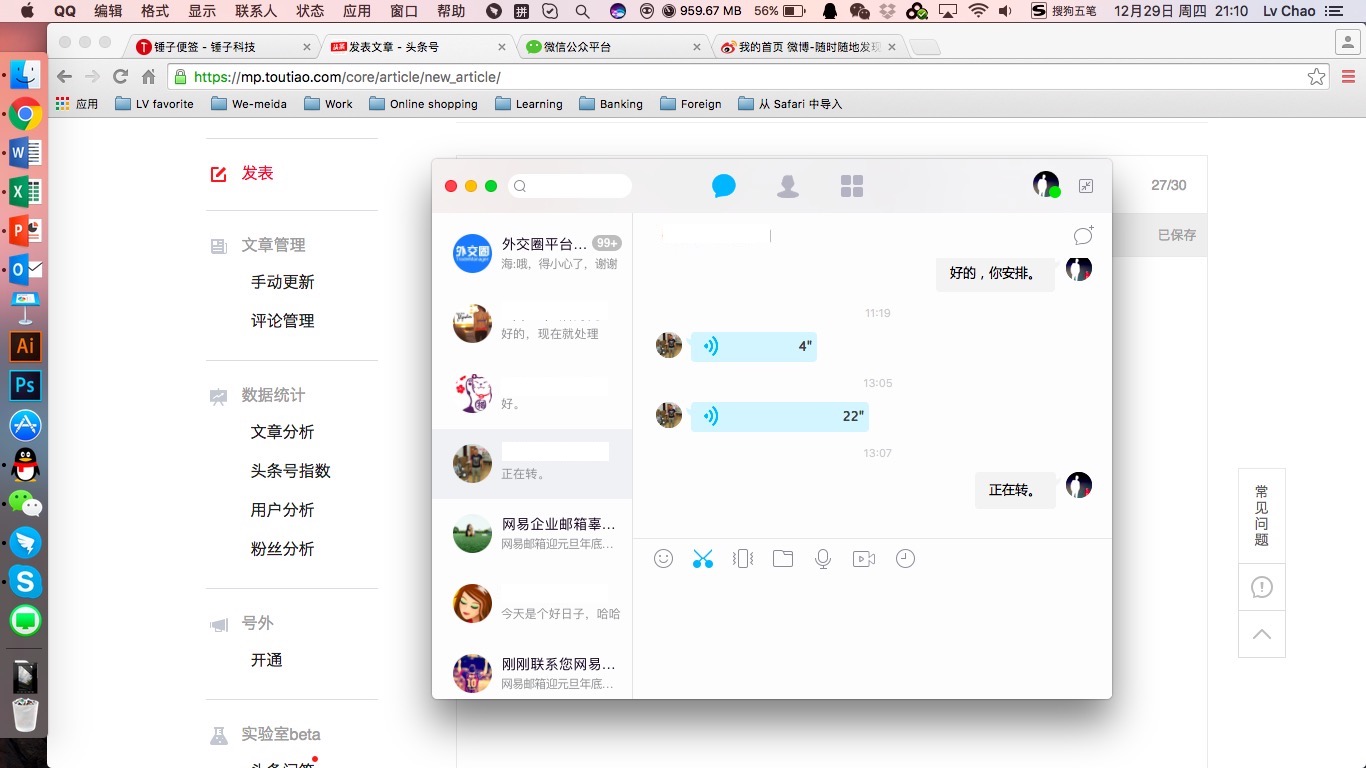The height and width of the screenshot is (768, 1366).
Task: Start a video call from the chat toolbar
Action: pos(864,558)
